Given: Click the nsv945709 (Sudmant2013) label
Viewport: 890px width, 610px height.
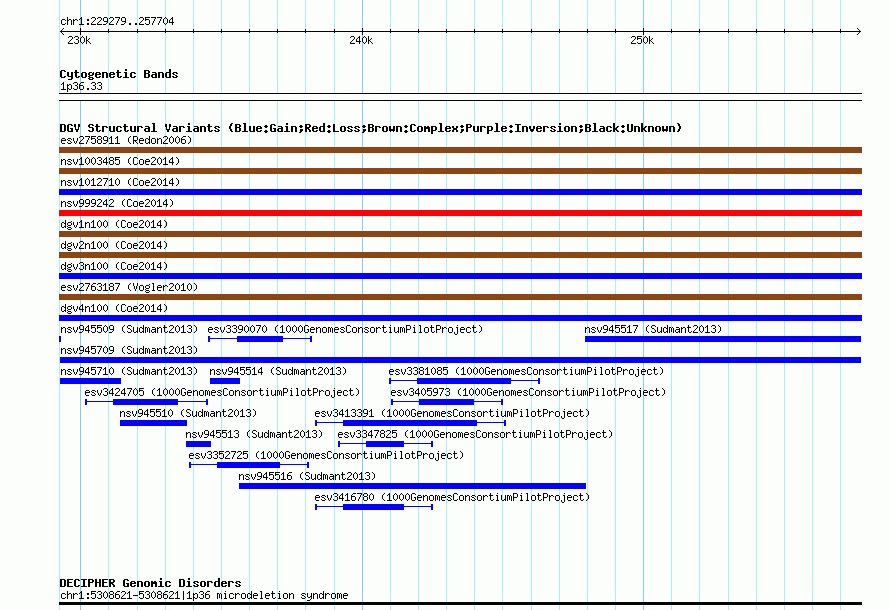Looking at the screenshot, I should pos(129,350).
